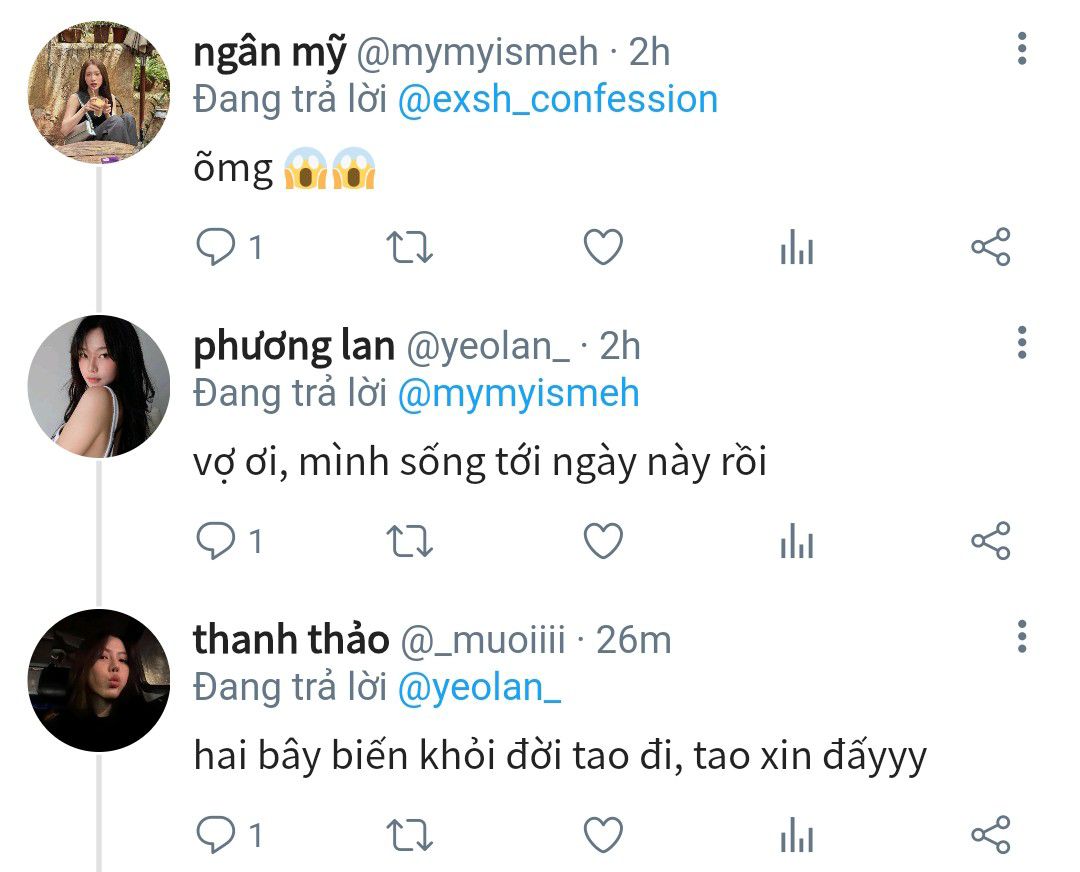Open more options menu for ngân mỹ's tweet

tap(1022, 49)
